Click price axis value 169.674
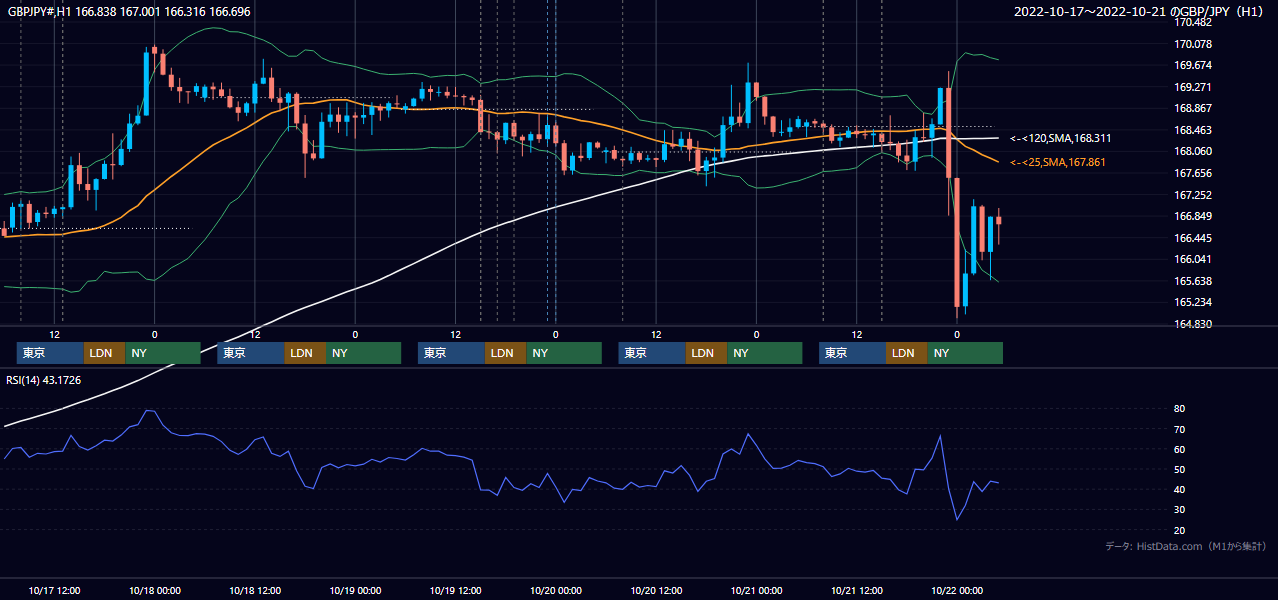This screenshot has width=1278, height=600. (1195, 66)
